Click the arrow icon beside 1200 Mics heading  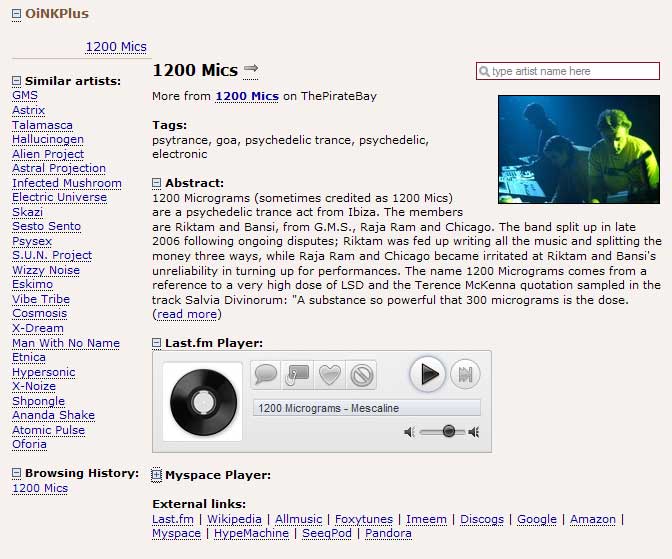251,69
